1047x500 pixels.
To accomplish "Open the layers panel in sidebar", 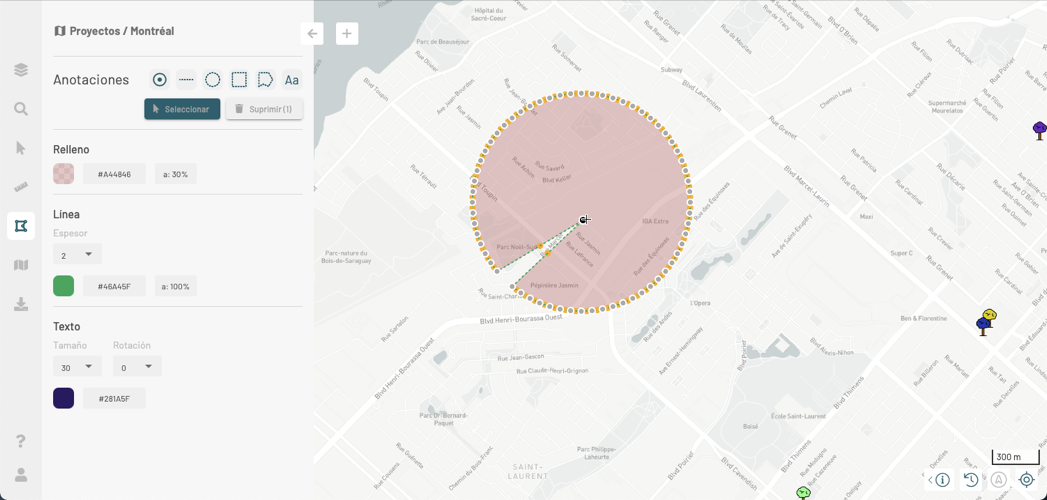I will [21, 70].
